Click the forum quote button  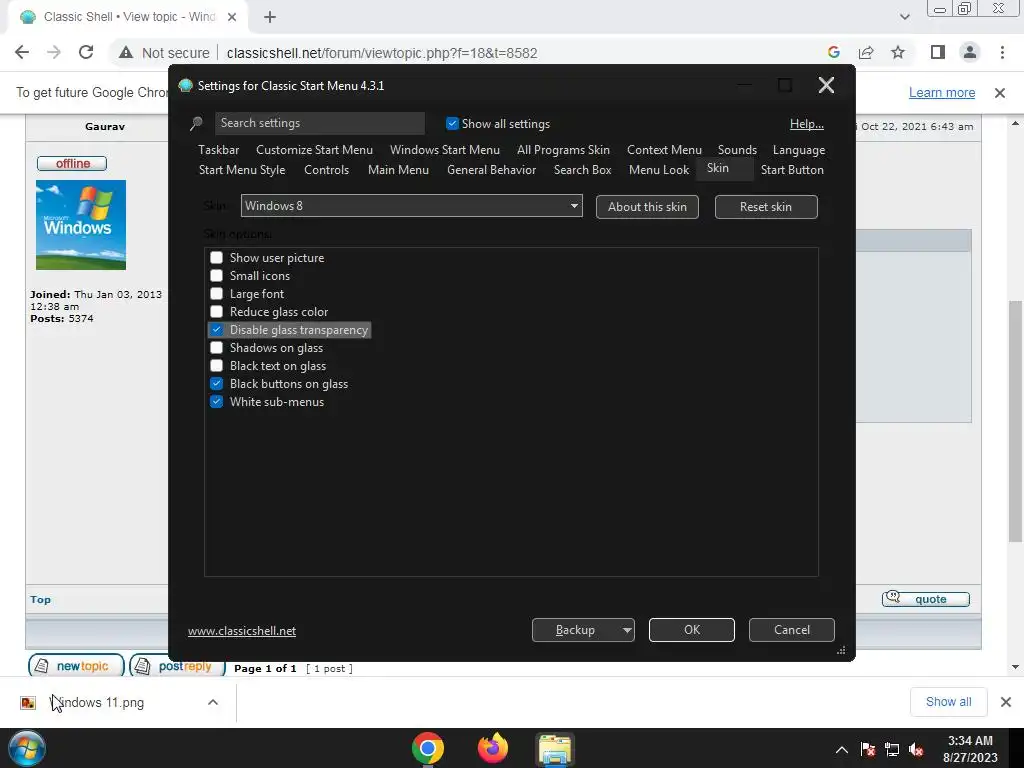coord(925,599)
